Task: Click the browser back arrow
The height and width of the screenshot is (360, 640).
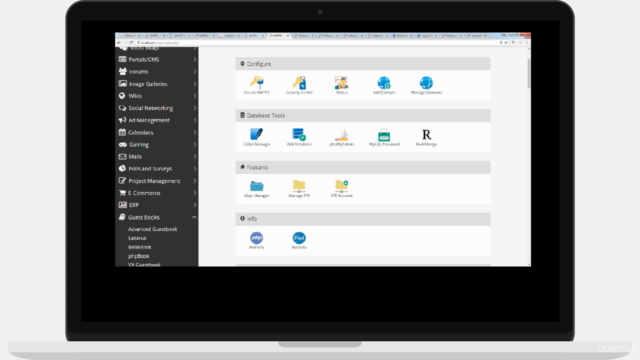Action: (x=119, y=42)
